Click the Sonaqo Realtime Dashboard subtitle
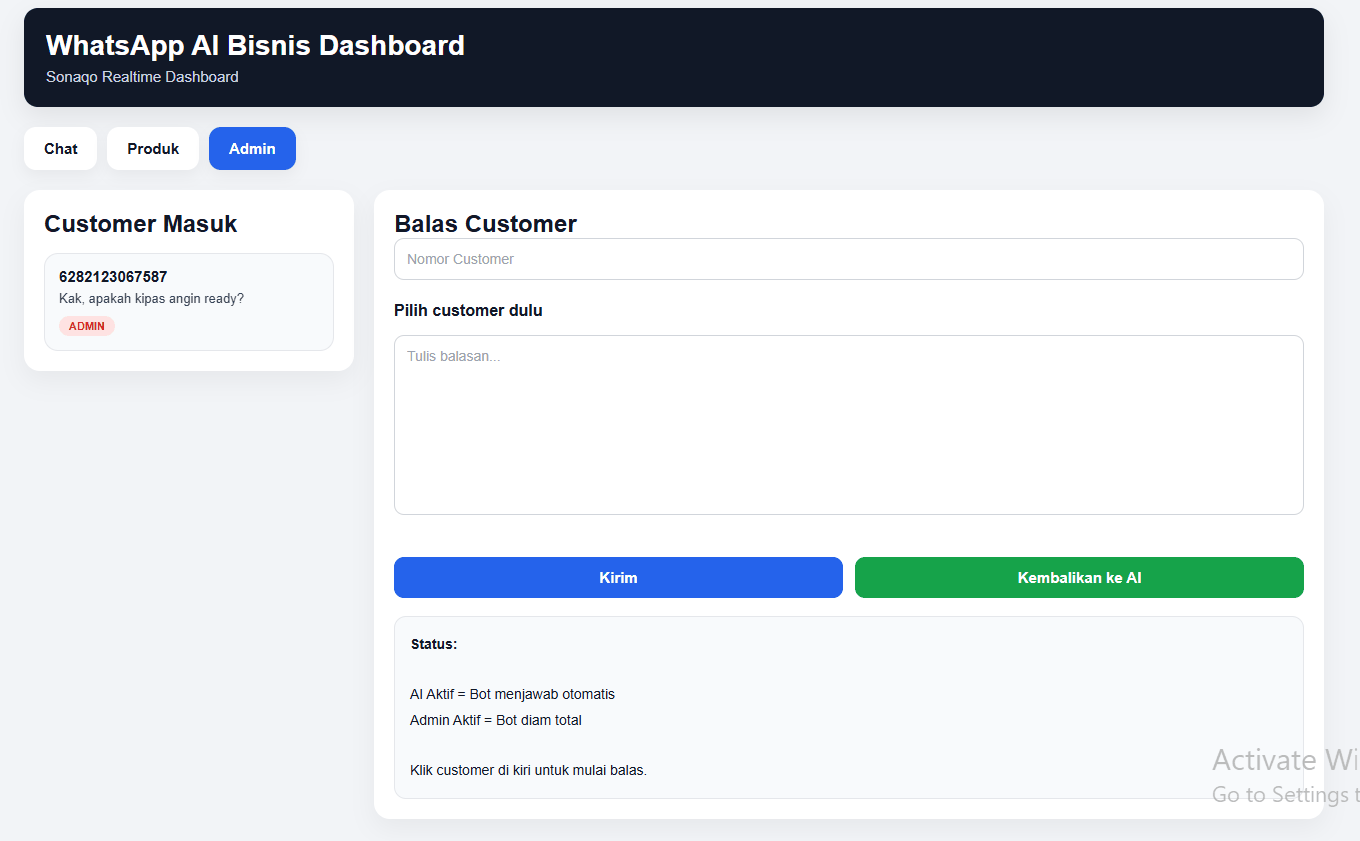1360x841 pixels. click(x=142, y=77)
